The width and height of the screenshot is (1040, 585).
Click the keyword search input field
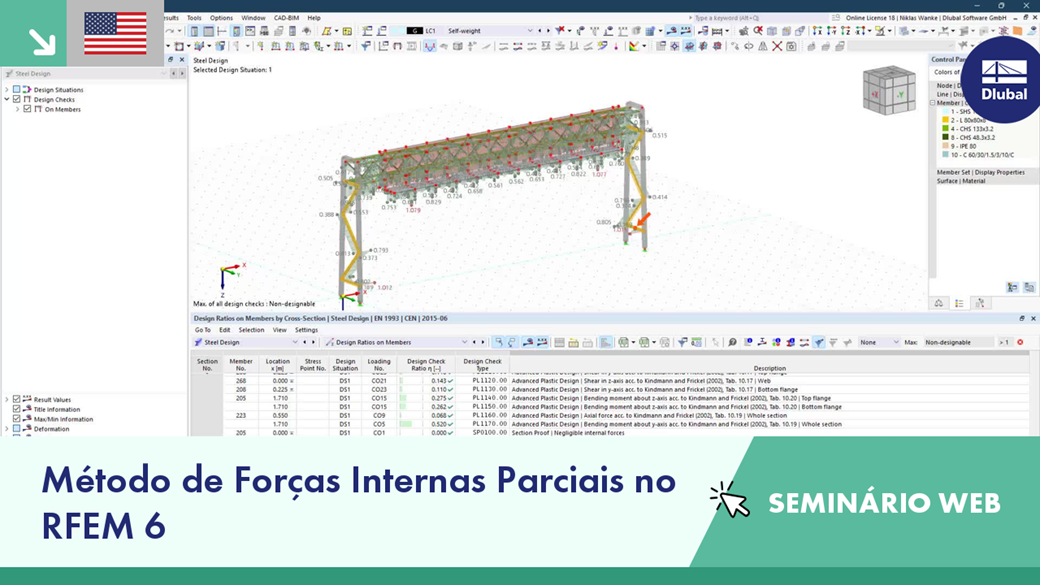[x=757, y=18]
